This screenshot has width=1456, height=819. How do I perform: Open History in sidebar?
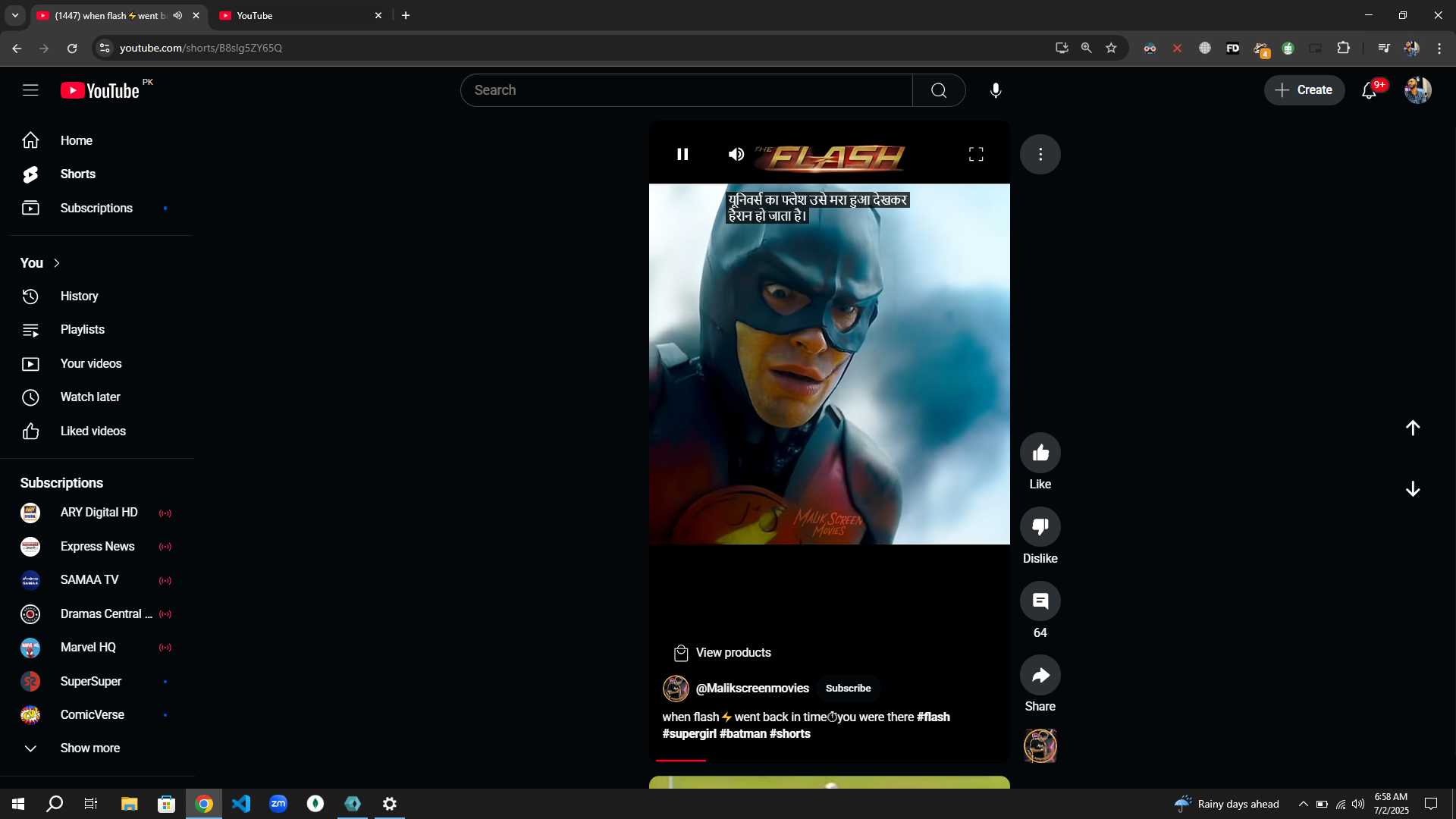(x=97, y=297)
